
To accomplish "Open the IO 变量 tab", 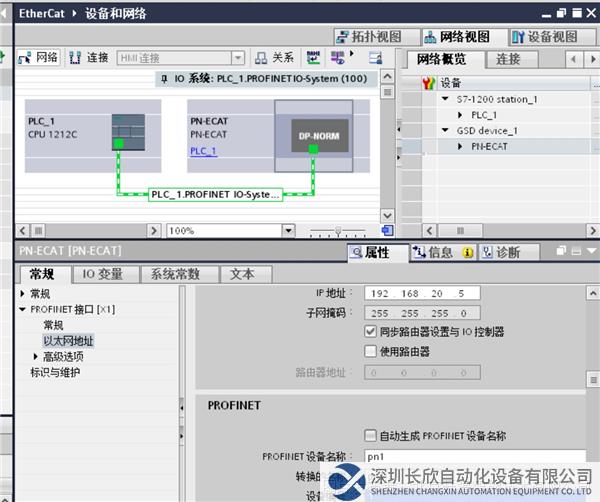I will point(102,274).
